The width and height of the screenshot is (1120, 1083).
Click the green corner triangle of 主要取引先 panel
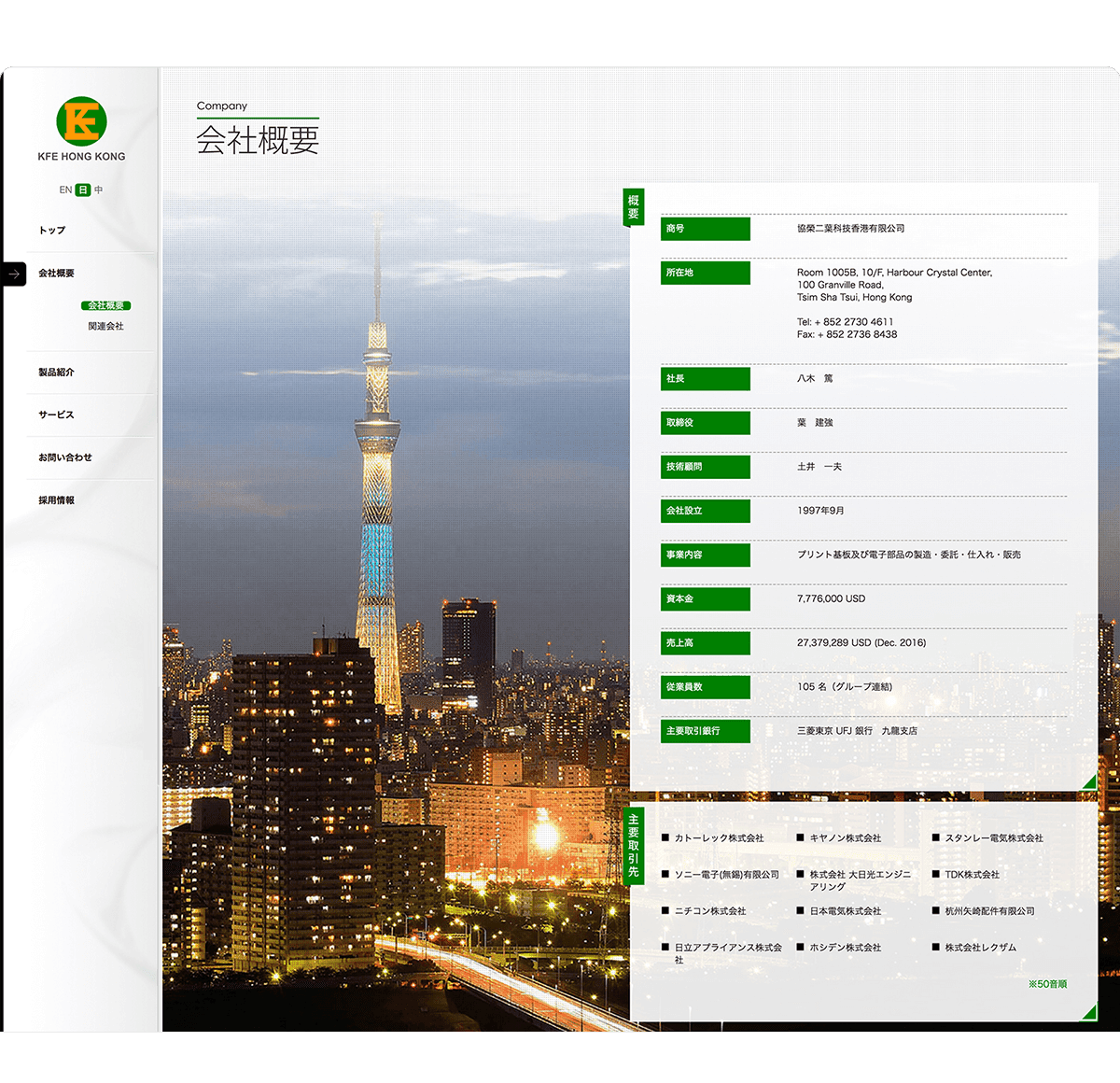point(1088,1012)
